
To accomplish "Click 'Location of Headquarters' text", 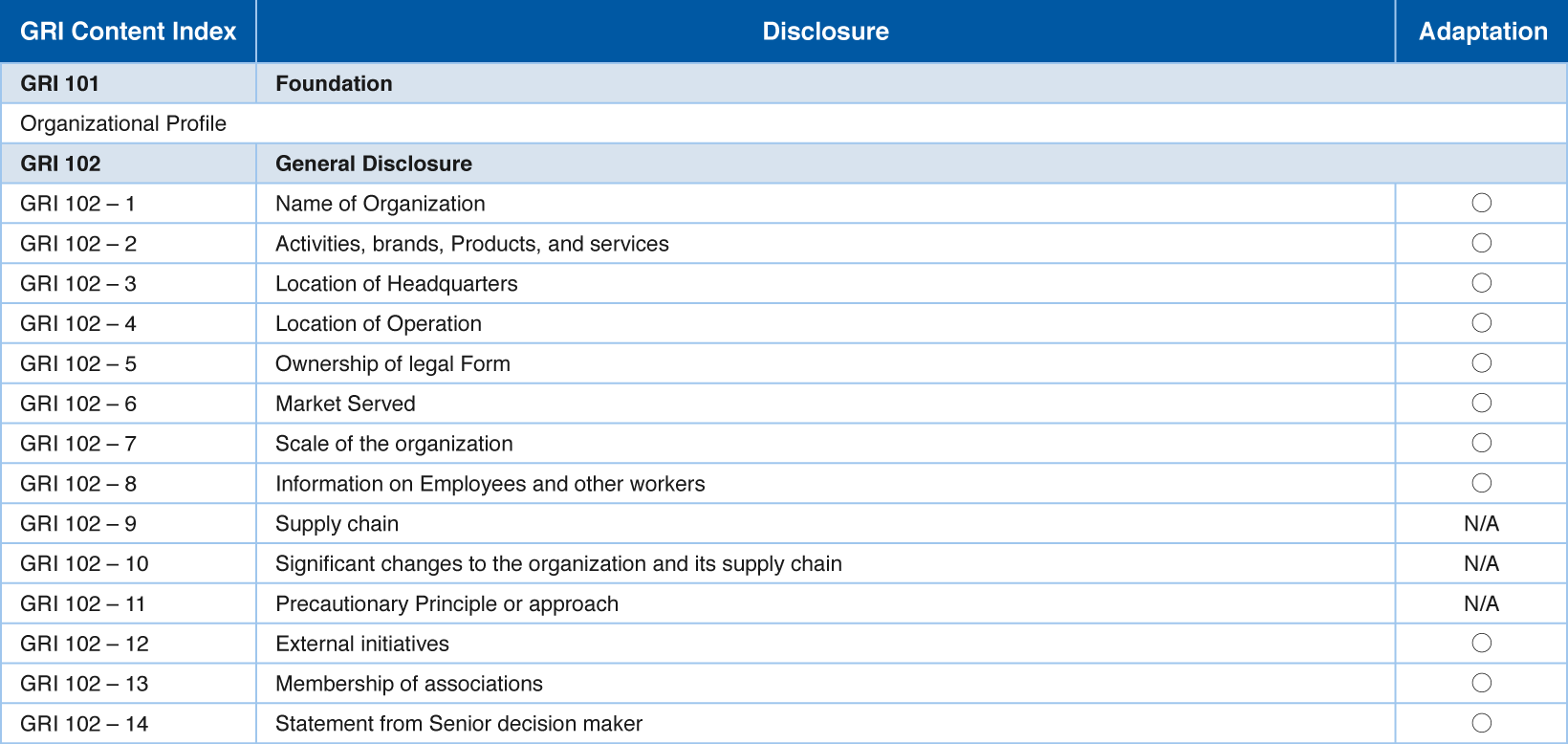I will point(396,284).
